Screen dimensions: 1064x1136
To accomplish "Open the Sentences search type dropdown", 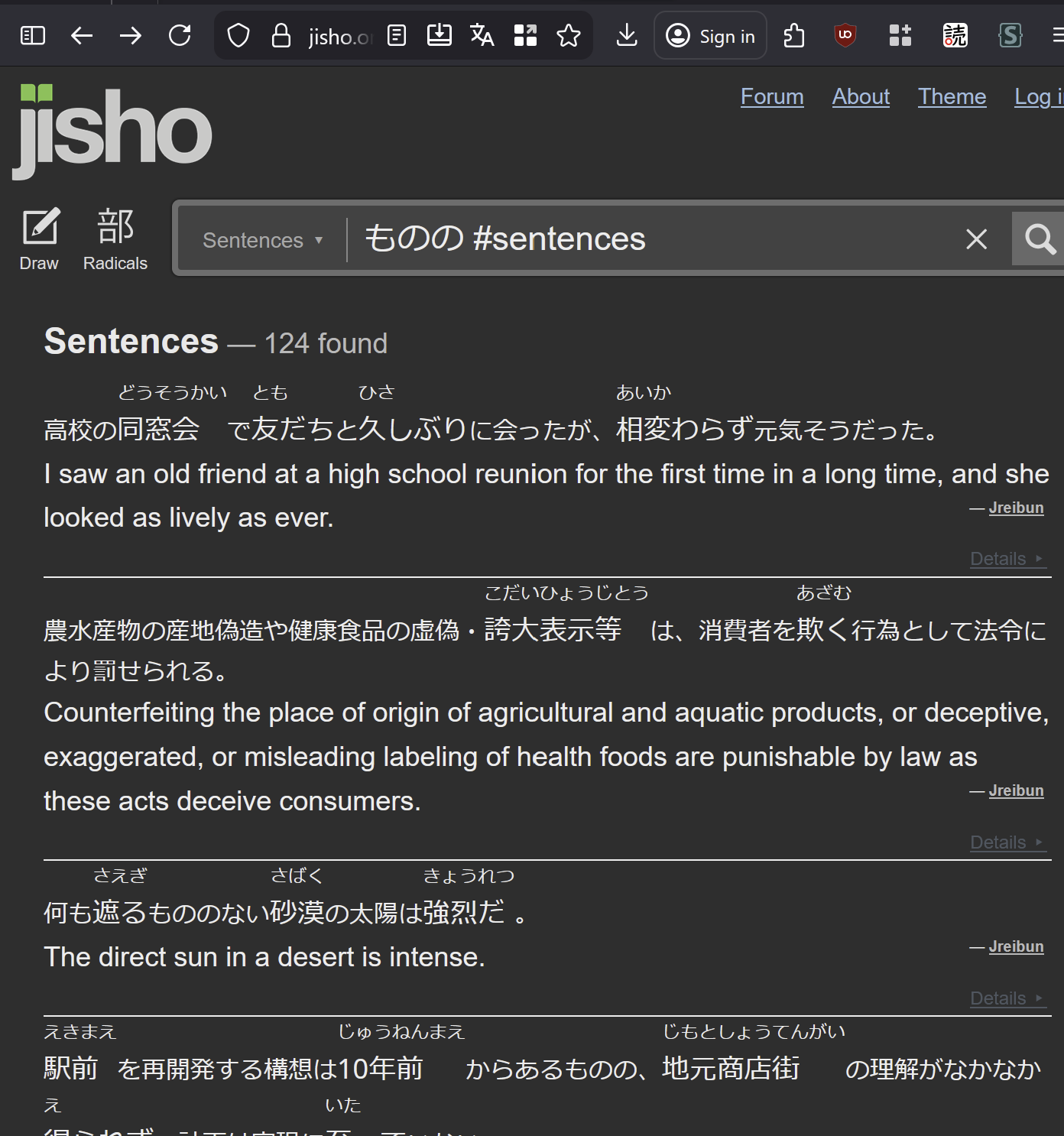I will tap(262, 240).
